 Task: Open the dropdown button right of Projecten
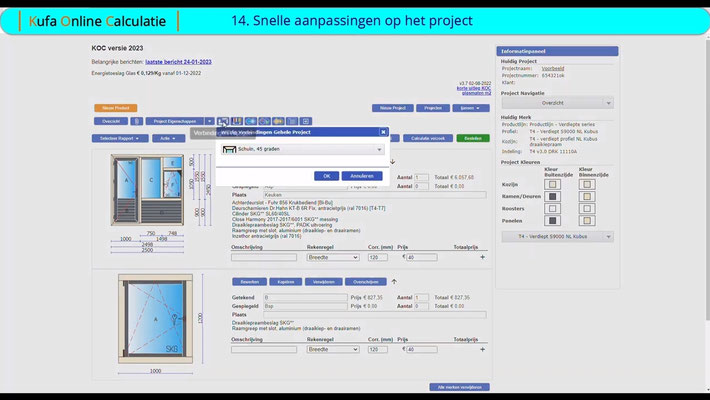471,108
